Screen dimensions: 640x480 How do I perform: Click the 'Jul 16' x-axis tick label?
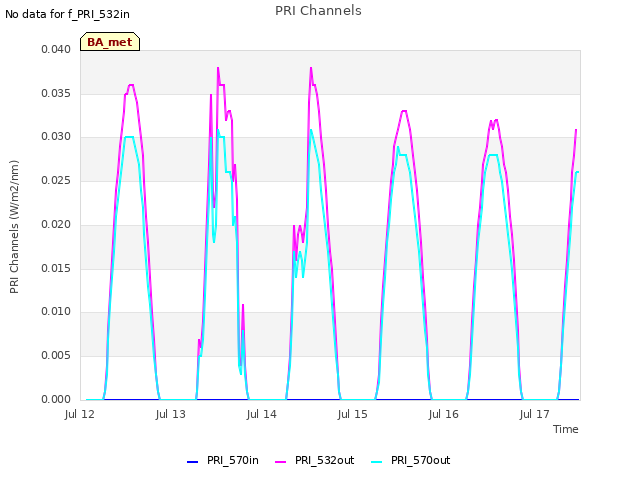[444, 414]
